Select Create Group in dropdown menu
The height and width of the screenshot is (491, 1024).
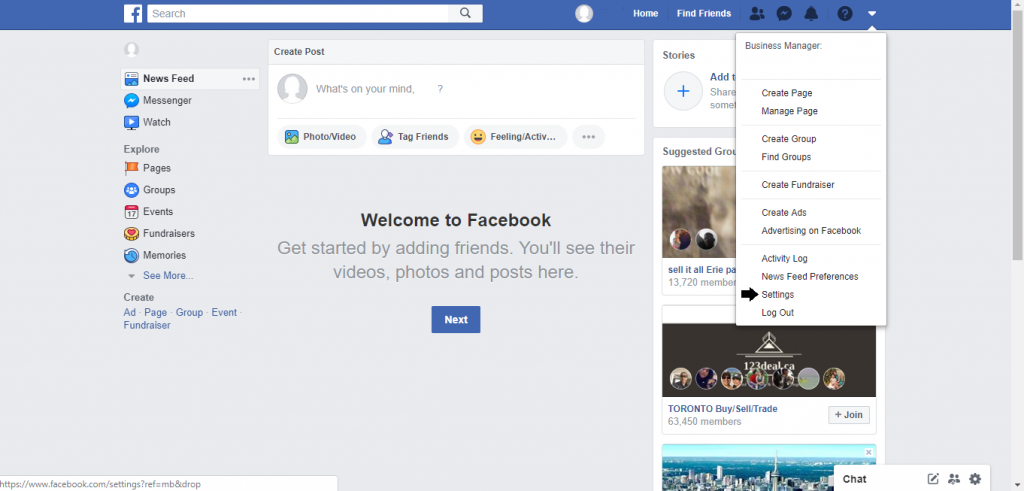[788, 139]
